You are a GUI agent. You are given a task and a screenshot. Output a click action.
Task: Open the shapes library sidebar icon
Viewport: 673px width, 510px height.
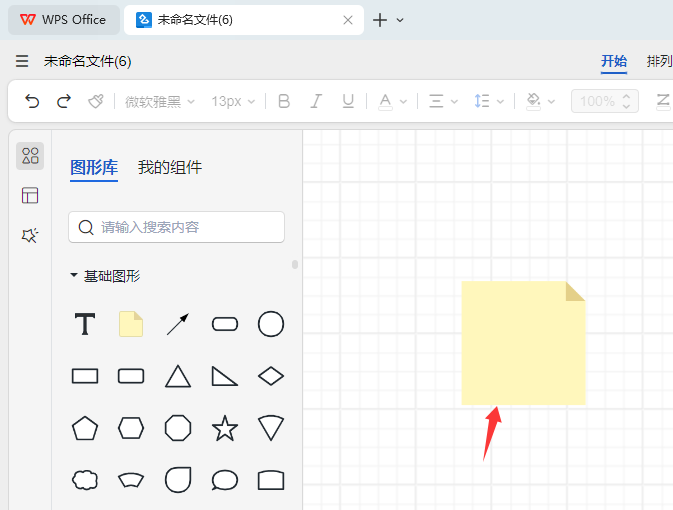[30, 156]
